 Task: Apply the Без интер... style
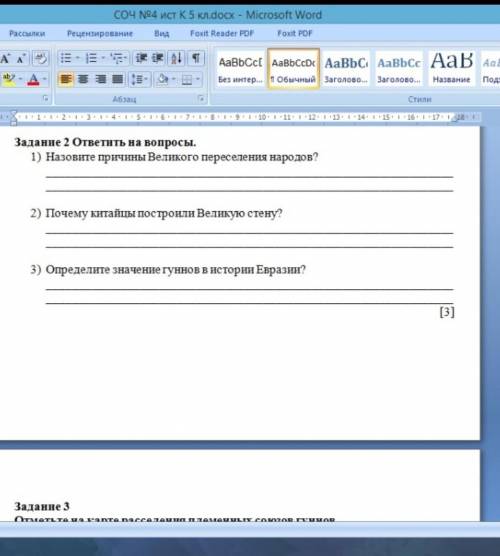click(x=240, y=69)
